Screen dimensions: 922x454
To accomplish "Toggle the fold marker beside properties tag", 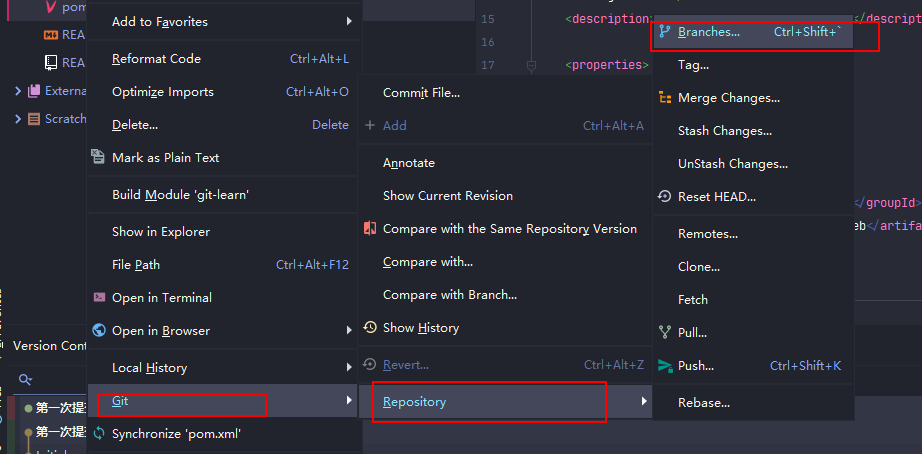I will pyautogui.click(x=531, y=66).
